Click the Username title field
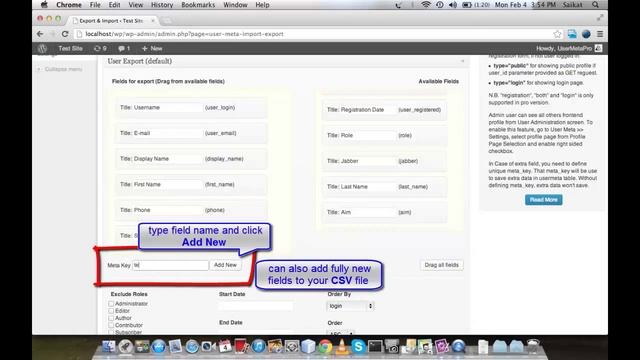The height and width of the screenshot is (360, 640). (167, 107)
